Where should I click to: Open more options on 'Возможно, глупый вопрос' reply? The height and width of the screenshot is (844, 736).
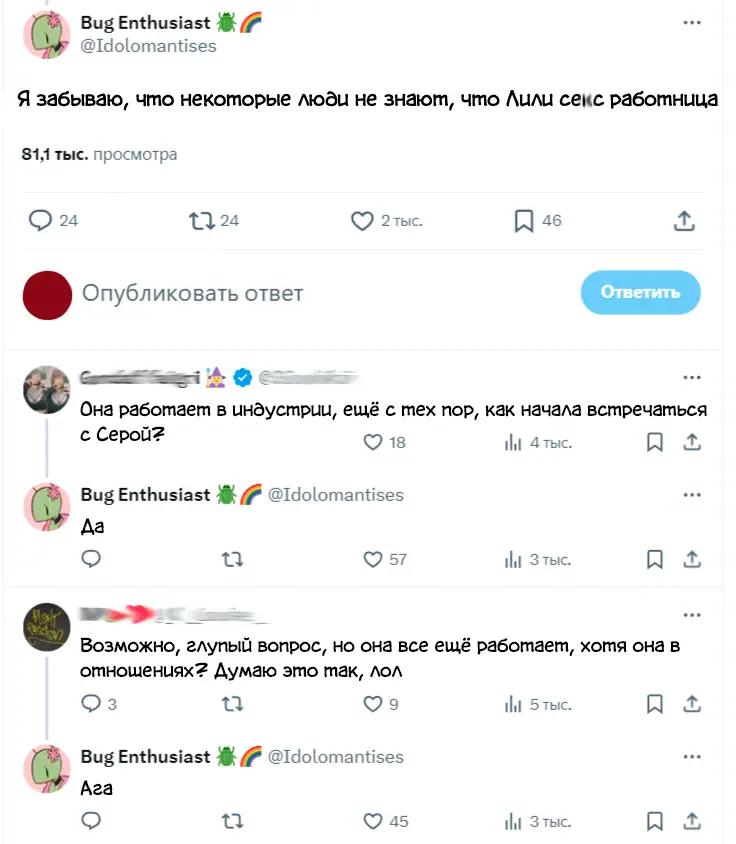pyautogui.click(x=692, y=615)
